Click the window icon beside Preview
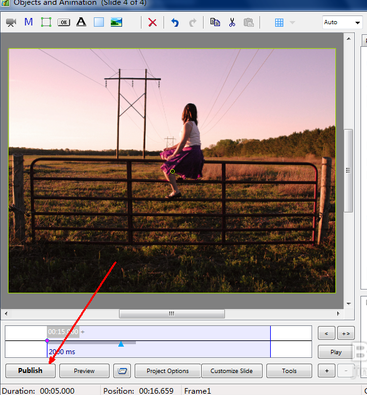 coord(122,371)
